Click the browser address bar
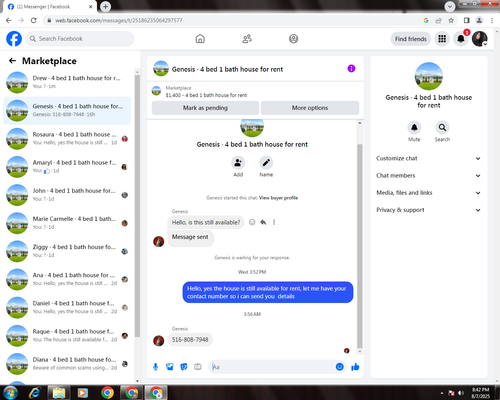The width and height of the screenshot is (500, 400). (233, 20)
